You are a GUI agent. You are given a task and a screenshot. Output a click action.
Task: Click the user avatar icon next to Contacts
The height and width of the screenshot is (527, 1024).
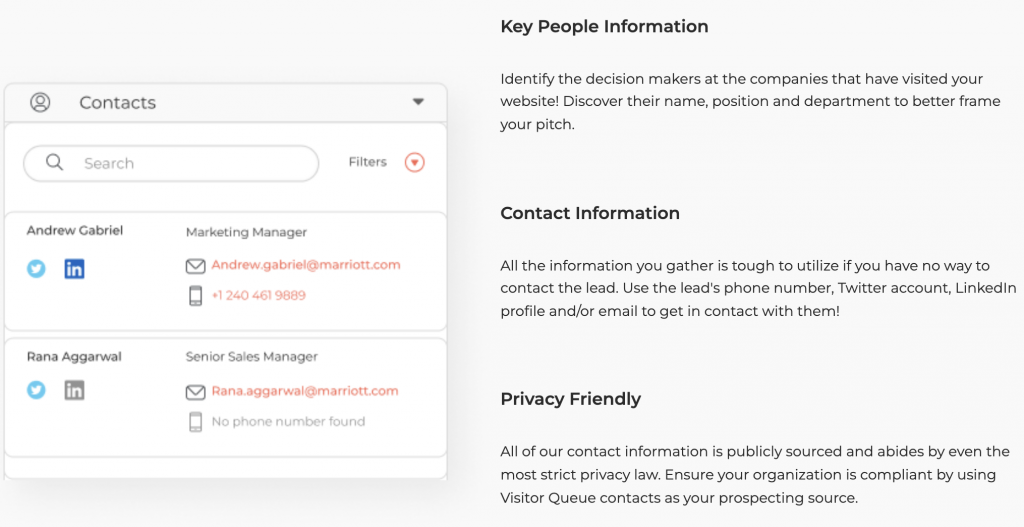[x=40, y=103]
